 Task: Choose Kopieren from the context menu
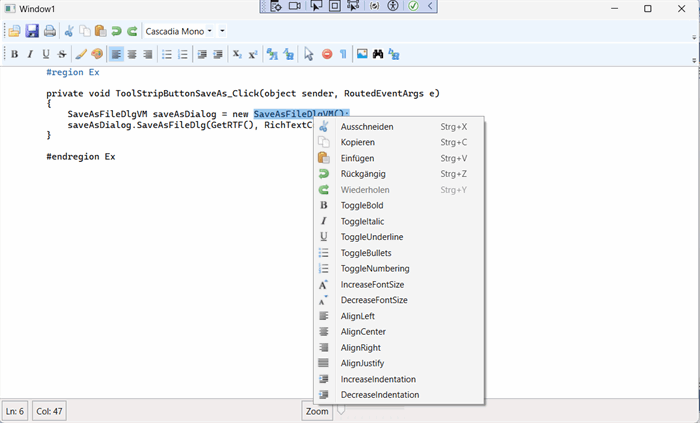click(x=399, y=142)
